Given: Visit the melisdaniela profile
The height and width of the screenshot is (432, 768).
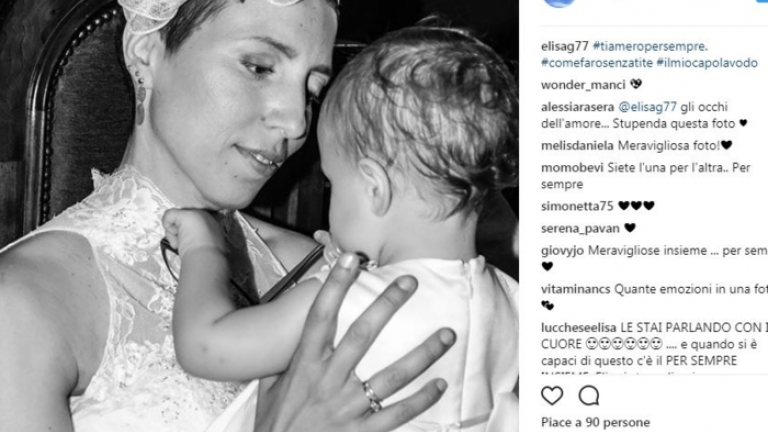Looking at the screenshot, I should pos(577,145).
